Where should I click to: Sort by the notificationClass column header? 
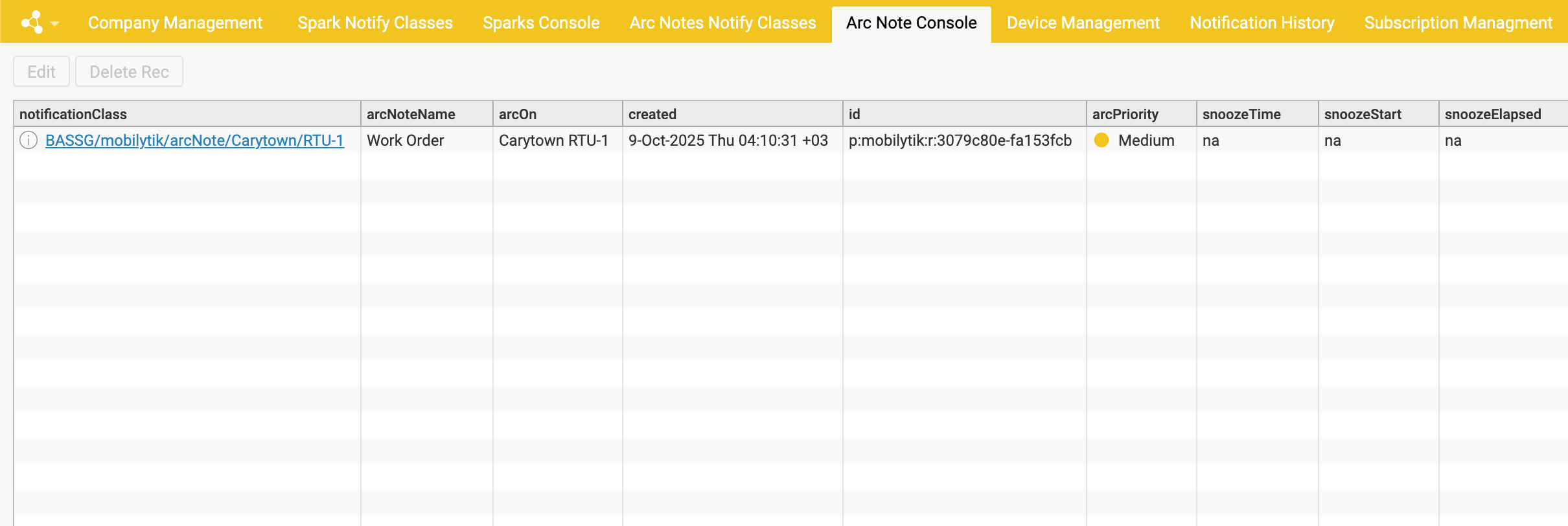click(x=73, y=114)
